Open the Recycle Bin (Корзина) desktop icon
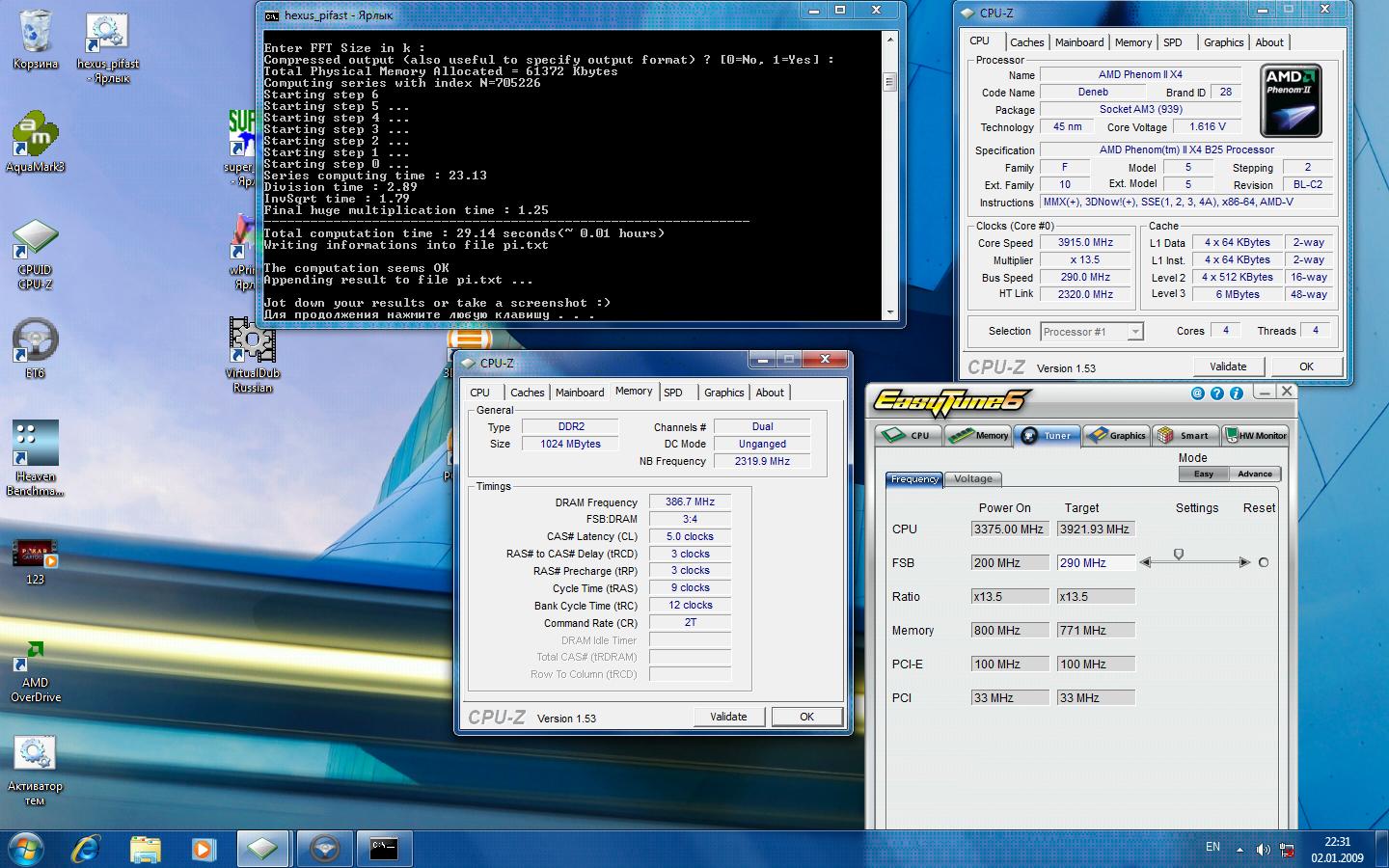 tap(36, 40)
